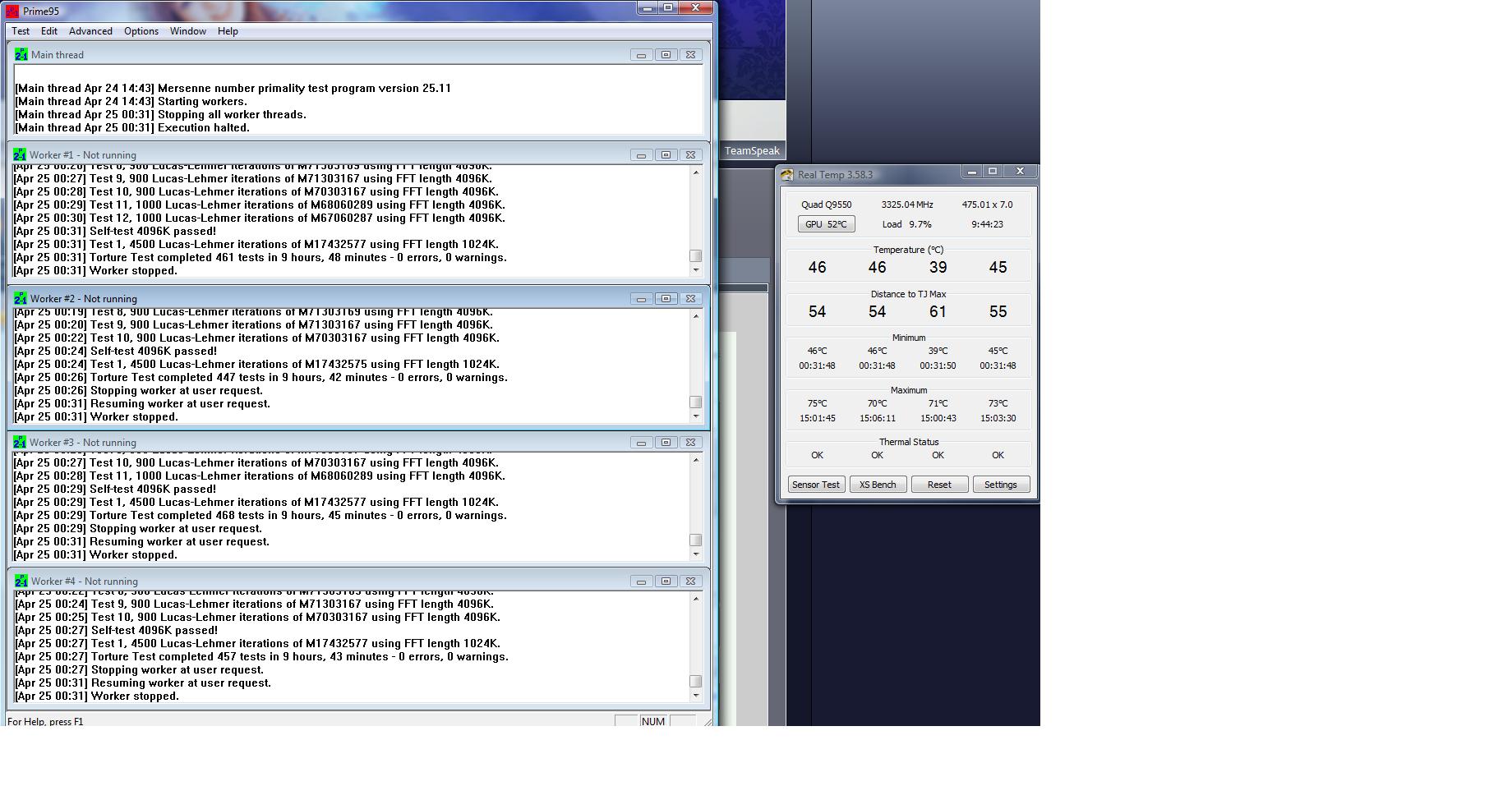Minimize the Worker #1 child window
This screenshot has width=1512, height=809.
[642, 155]
